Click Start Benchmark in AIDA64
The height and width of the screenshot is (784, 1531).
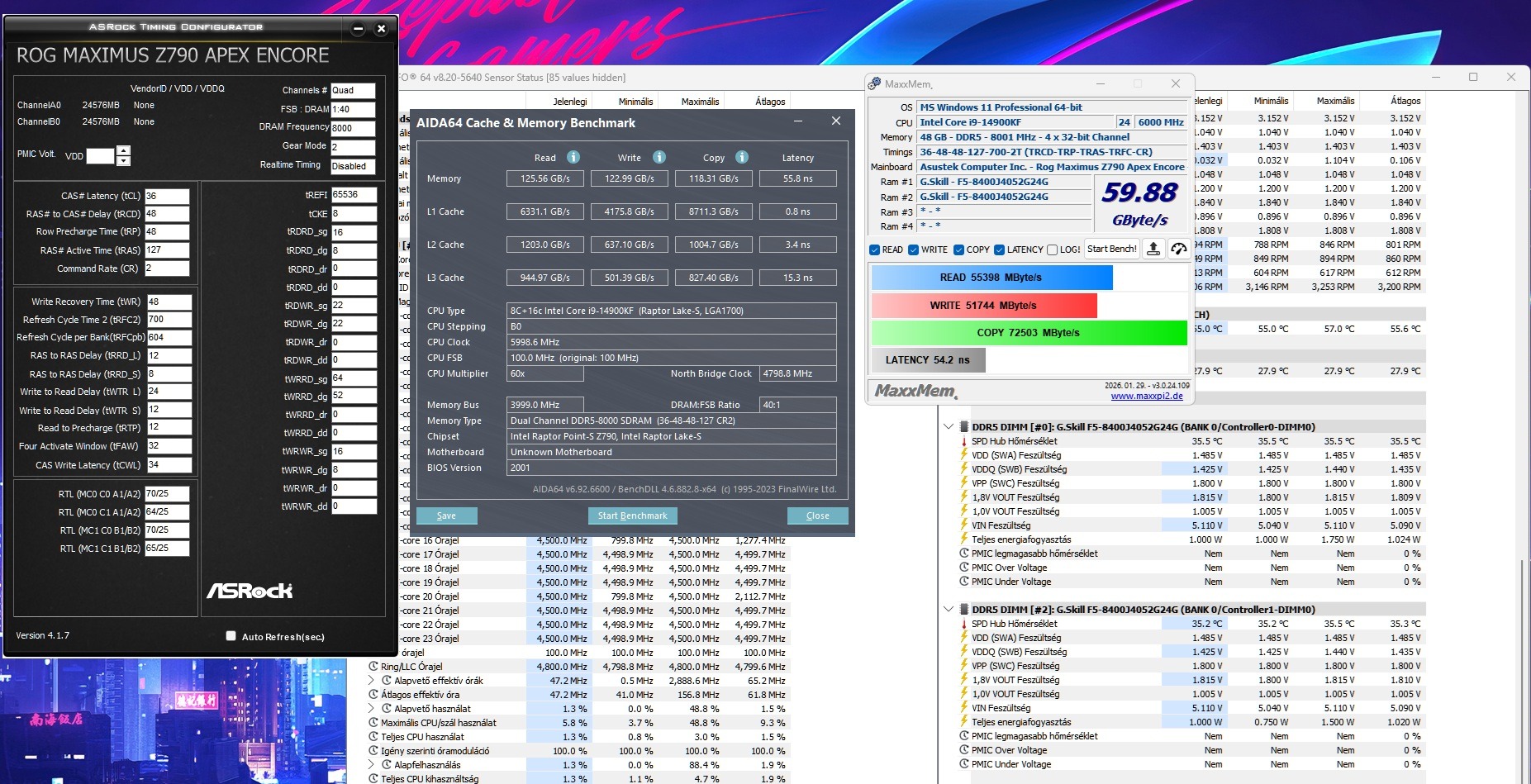633,516
